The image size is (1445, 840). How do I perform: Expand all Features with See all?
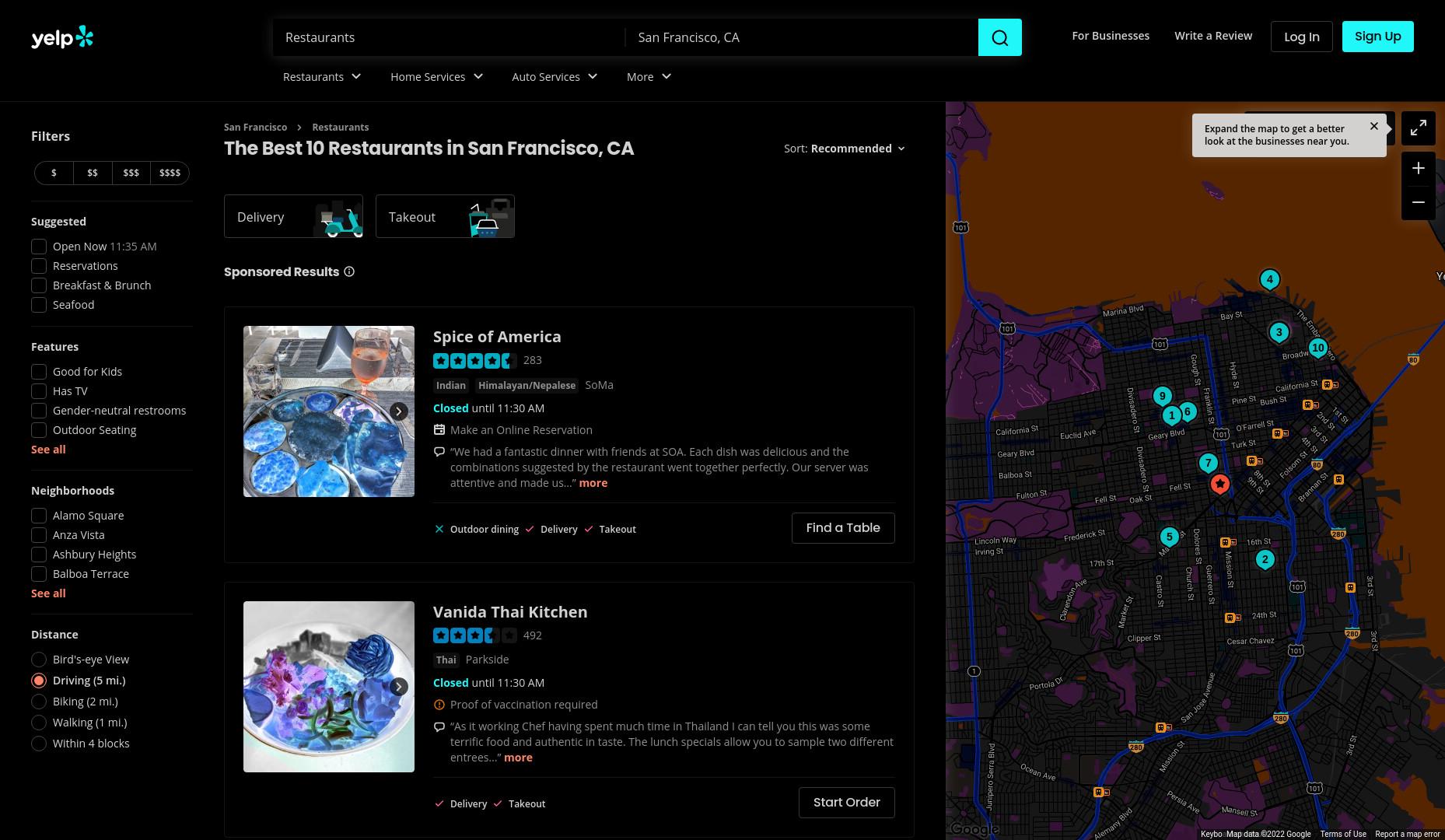pyautogui.click(x=48, y=450)
